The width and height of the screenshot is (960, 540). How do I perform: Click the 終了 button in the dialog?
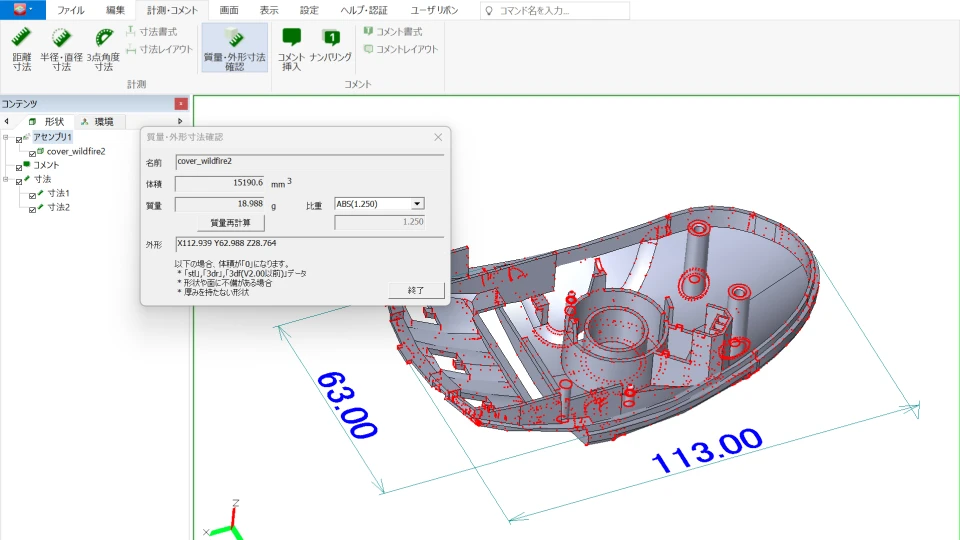point(416,289)
